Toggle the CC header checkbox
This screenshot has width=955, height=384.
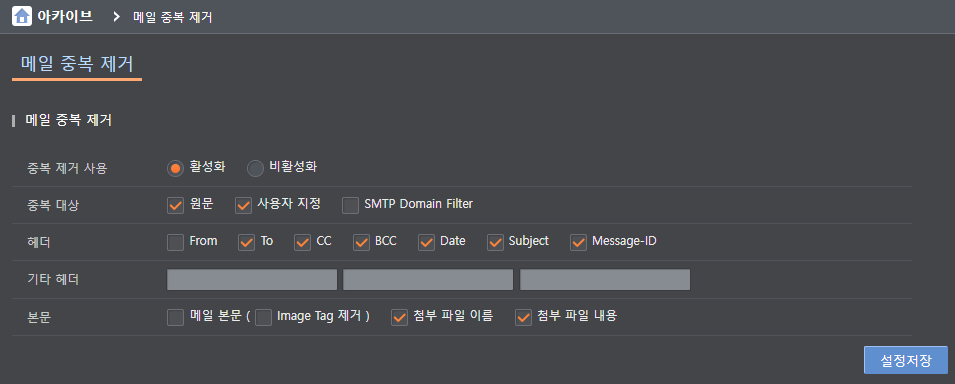pyautogui.click(x=303, y=243)
